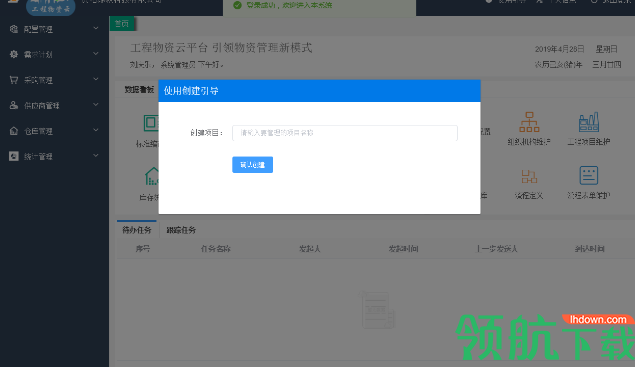Image resolution: width=635 pixels, height=367 pixels.
Task: Click the 到达时间 column header
Action: click(x=590, y=248)
